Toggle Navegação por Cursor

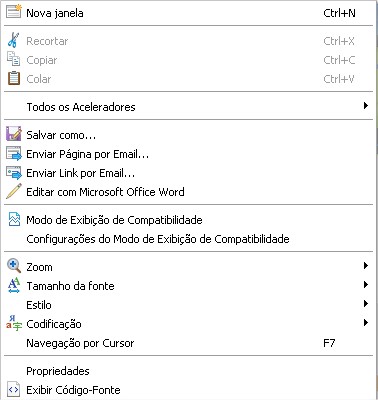click(x=189, y=343)
